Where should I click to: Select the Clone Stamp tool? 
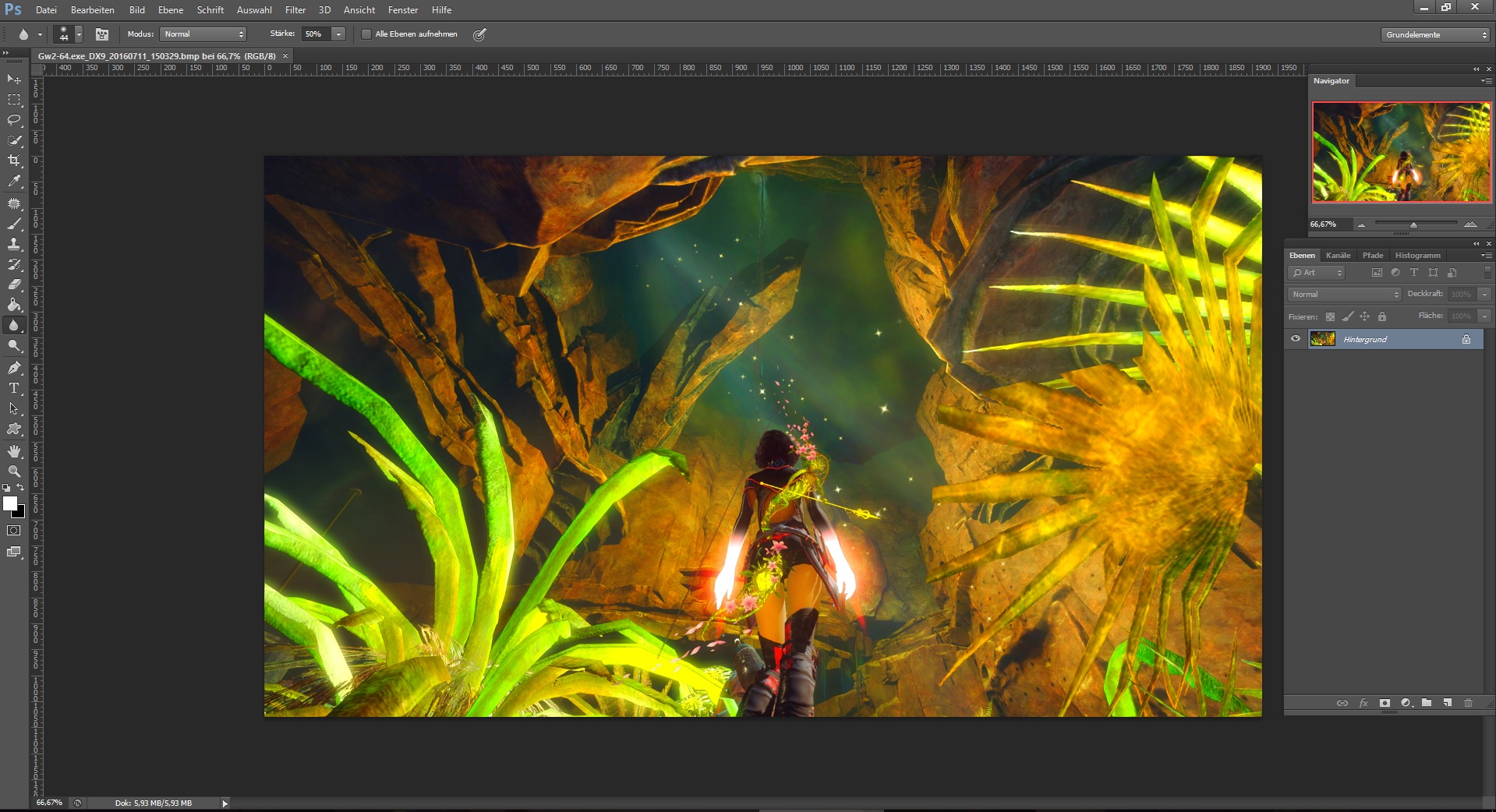pyautogui.click(x=14, y=244)
